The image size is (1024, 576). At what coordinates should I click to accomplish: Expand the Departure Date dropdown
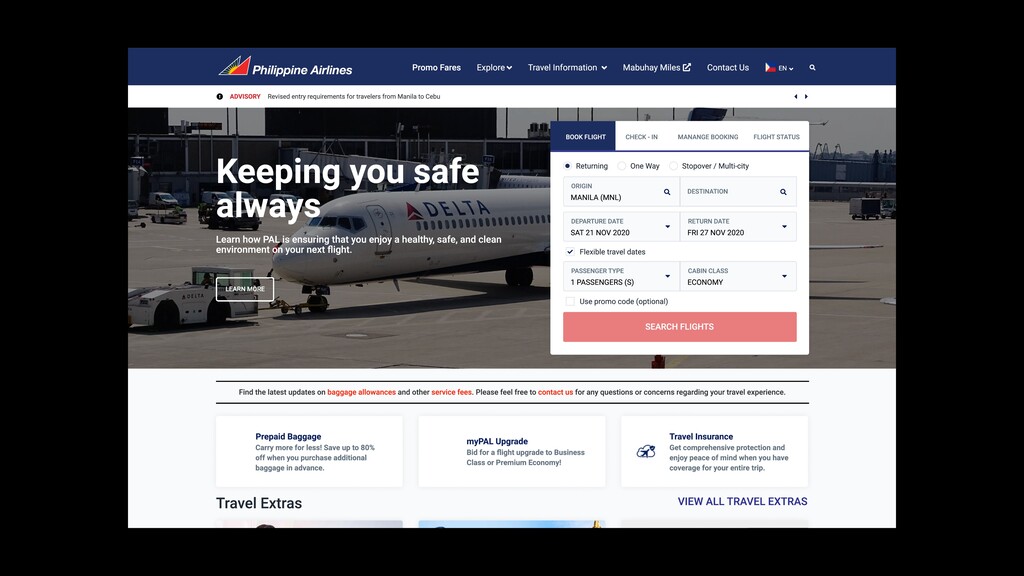(x=667, y=227)
